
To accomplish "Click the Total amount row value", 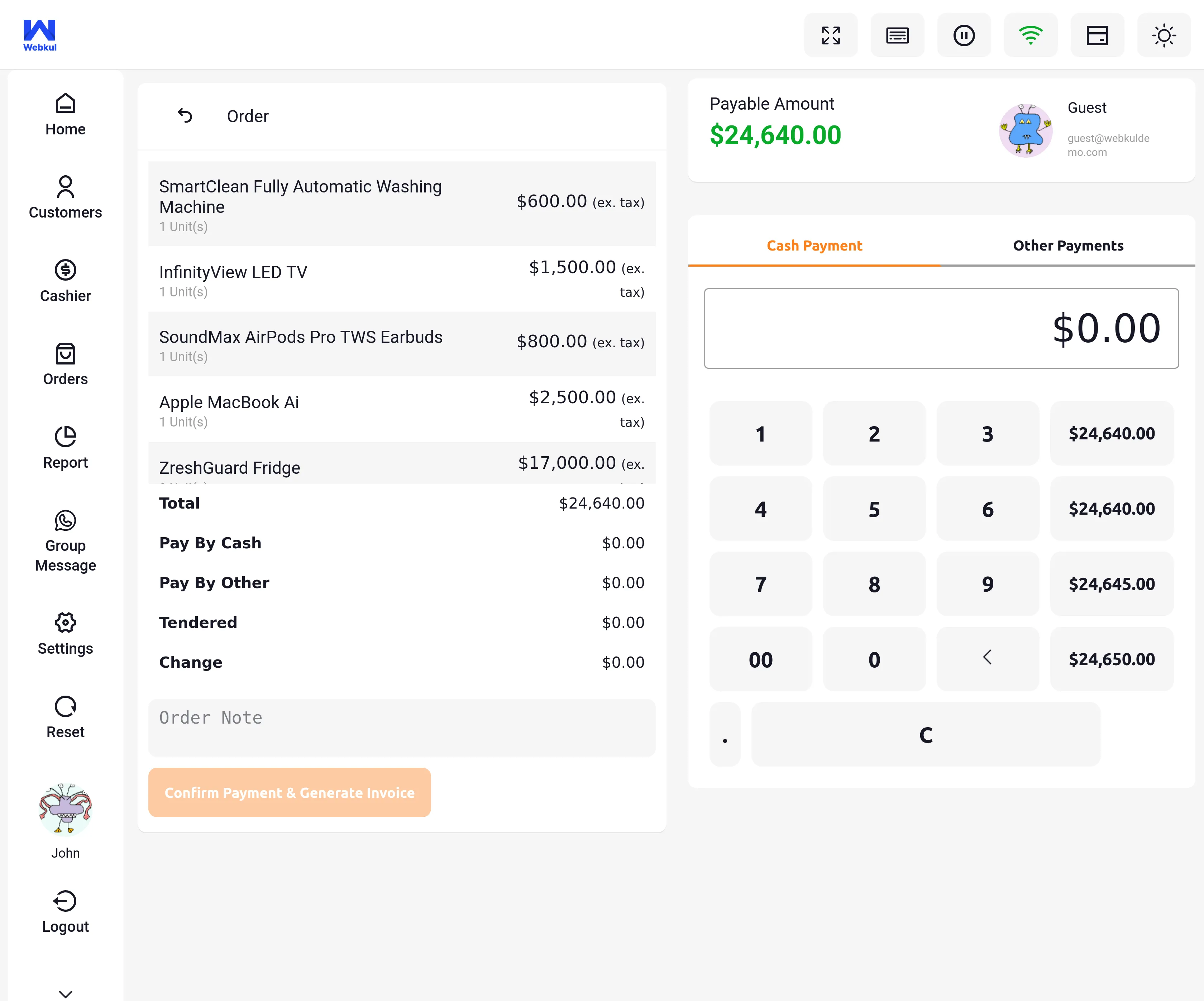I will point(602,503).
